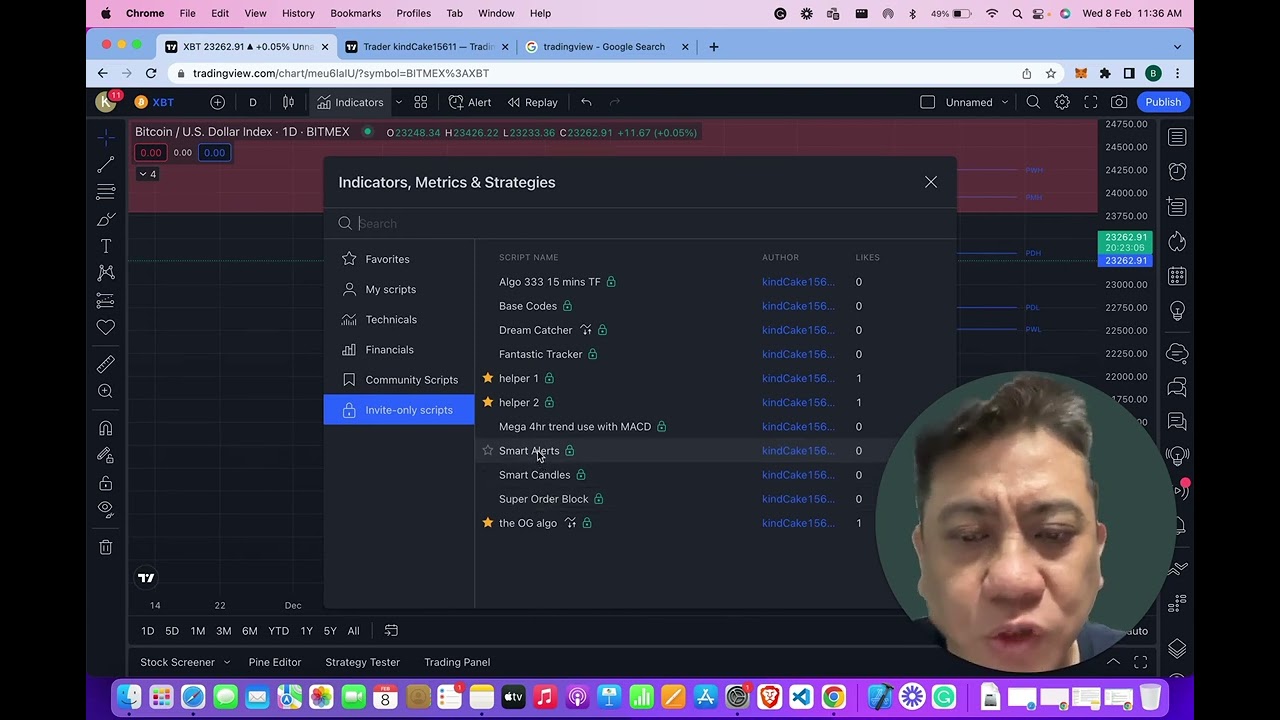
Task: Open the Unnamed layout dropdown arrow
Action: coord(1005,102)
